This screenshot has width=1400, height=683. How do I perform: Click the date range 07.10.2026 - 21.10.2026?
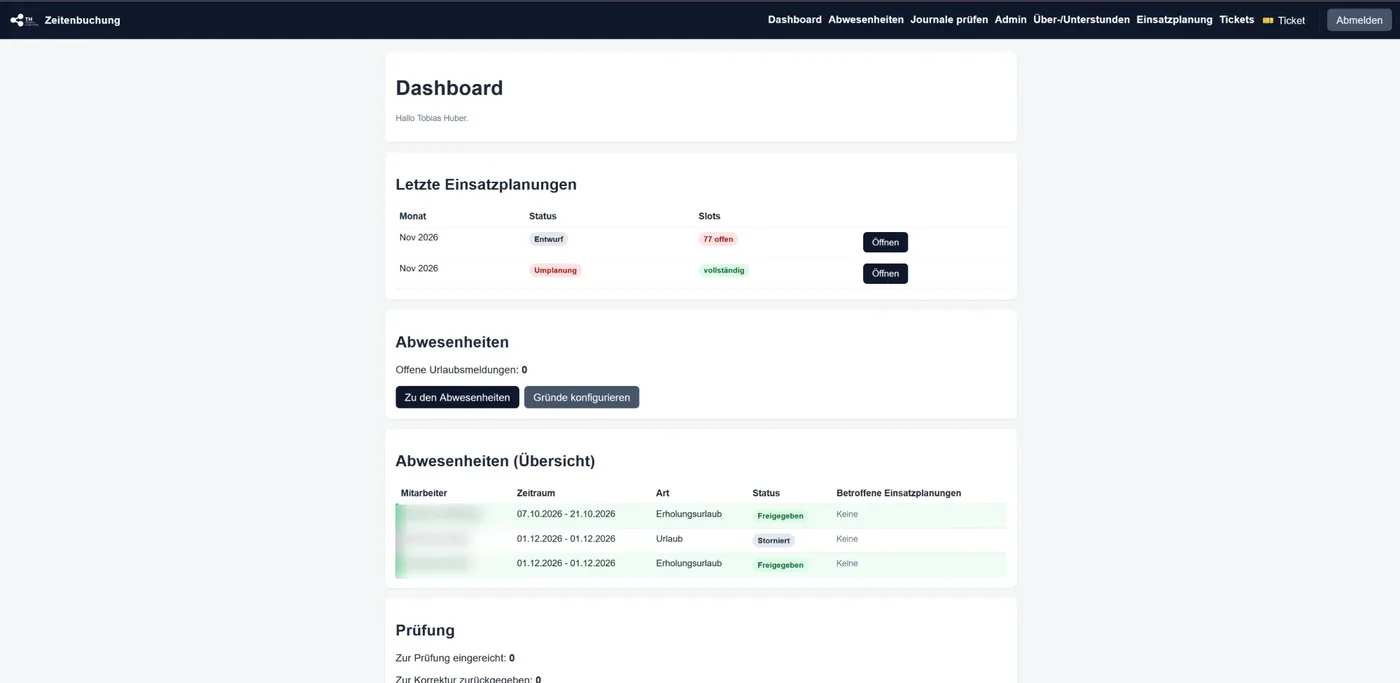click(566, 514)
